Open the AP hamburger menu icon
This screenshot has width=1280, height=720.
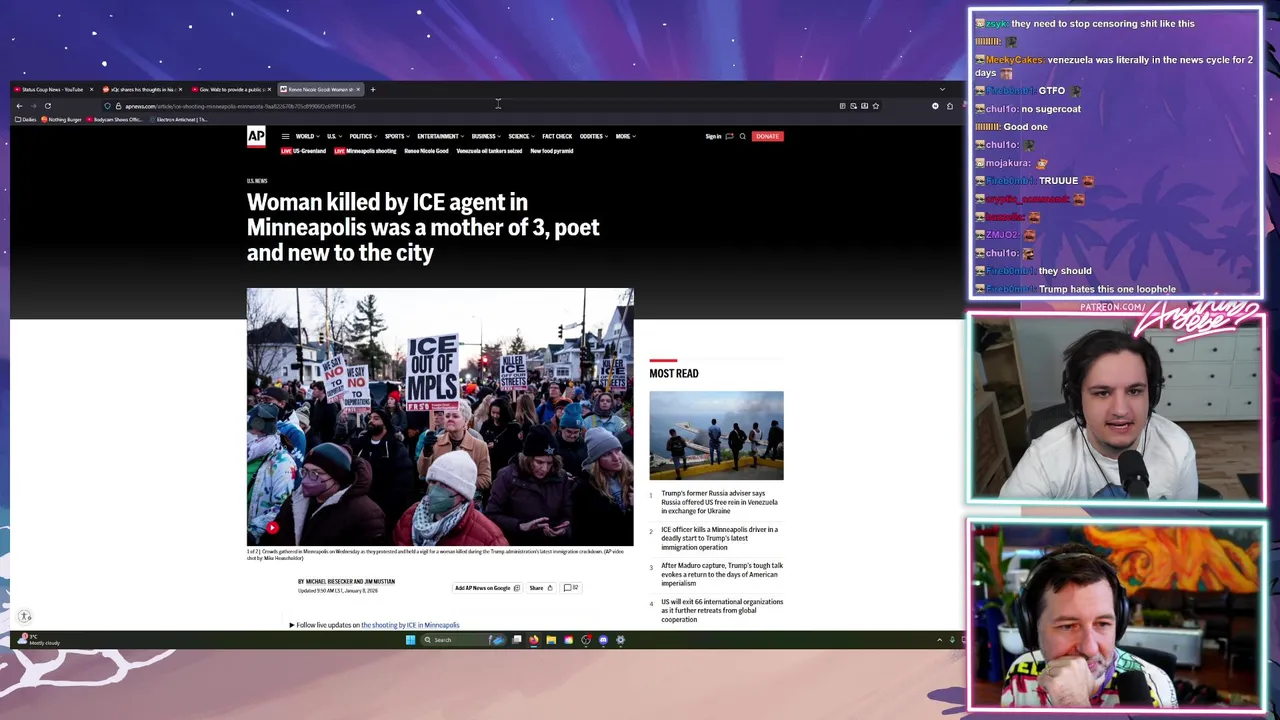(285, 136)
